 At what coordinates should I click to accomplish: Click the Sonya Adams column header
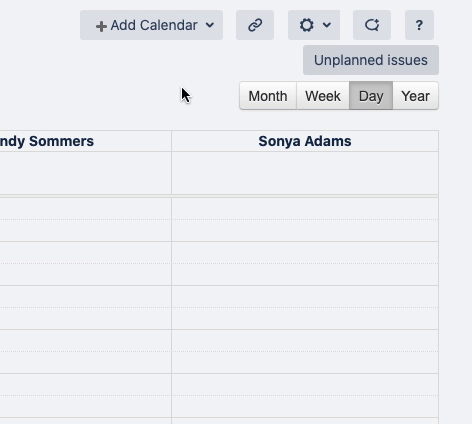coord(305,141)
